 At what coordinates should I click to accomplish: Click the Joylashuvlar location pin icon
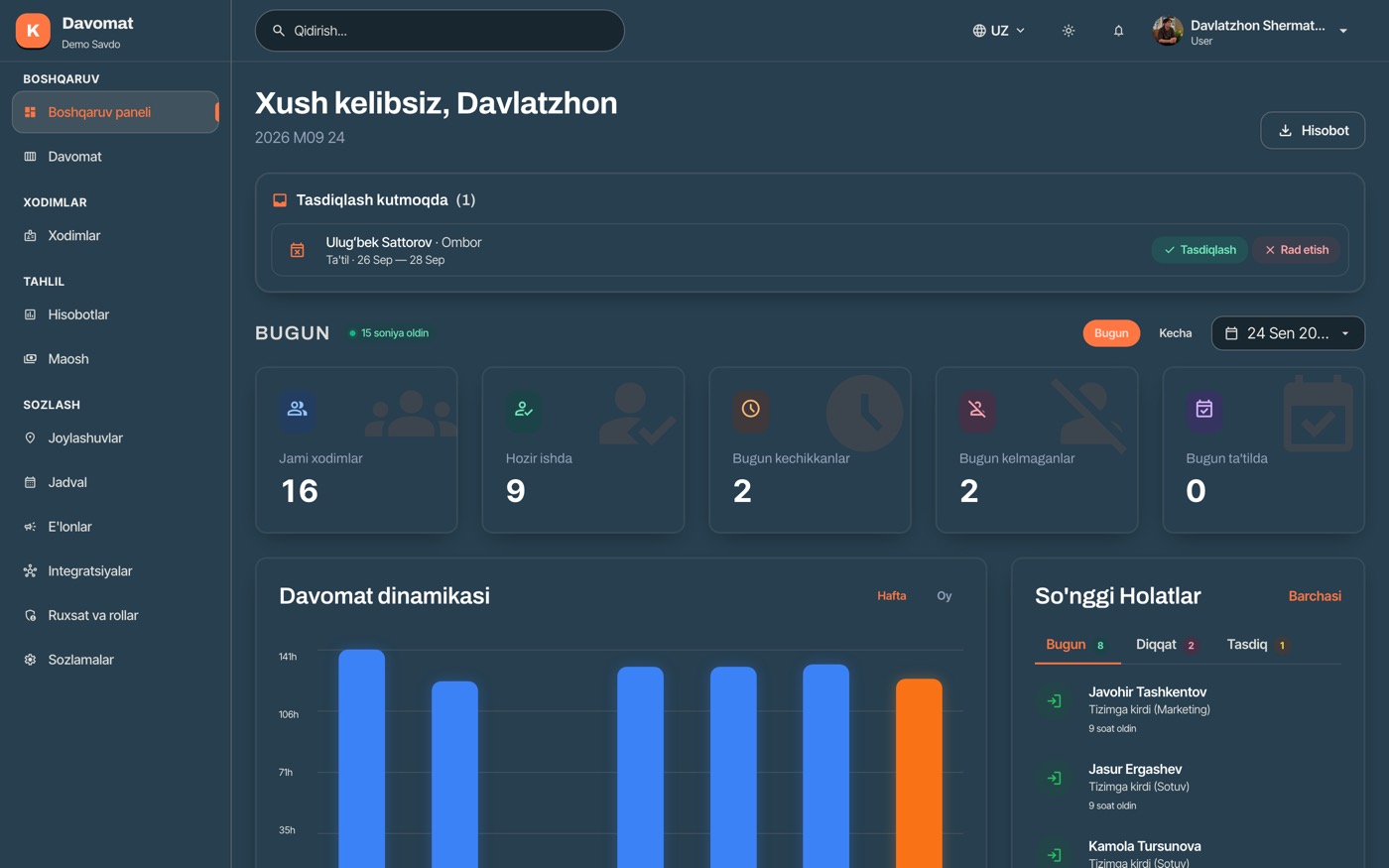tap(30, 438)
